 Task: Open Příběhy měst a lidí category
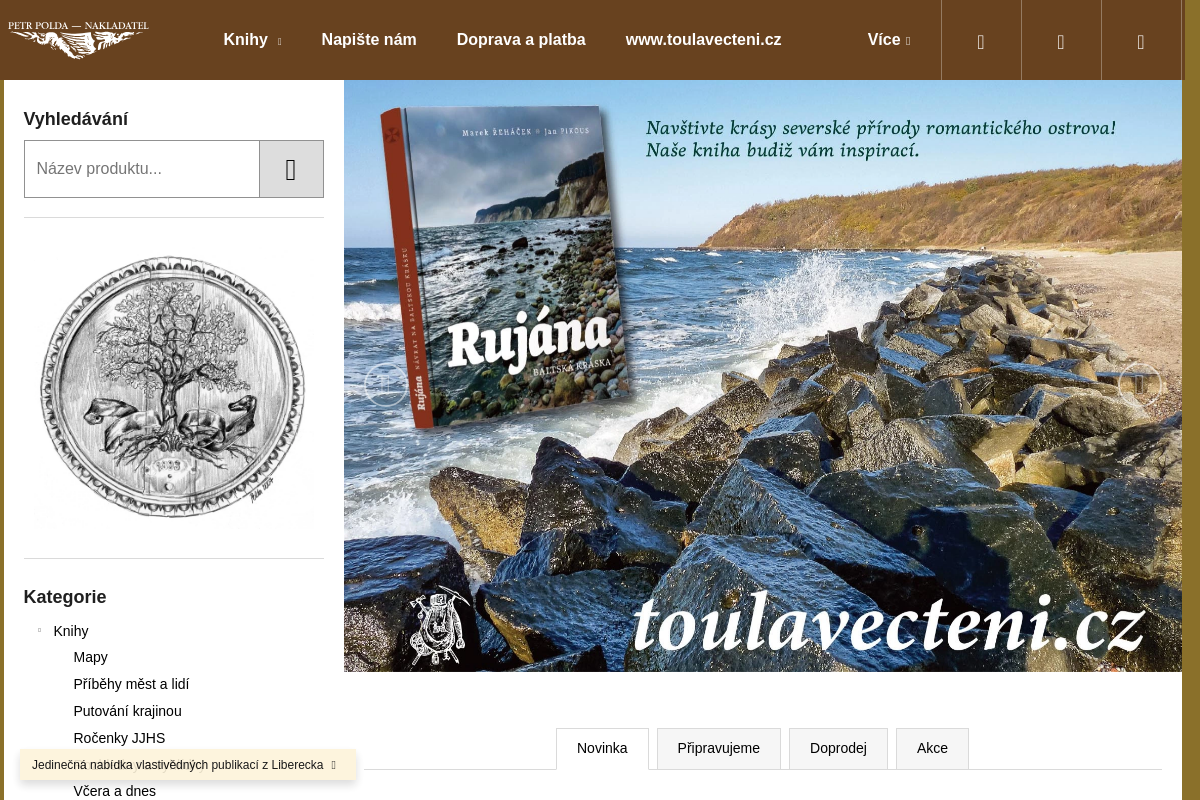click(131, 684)
